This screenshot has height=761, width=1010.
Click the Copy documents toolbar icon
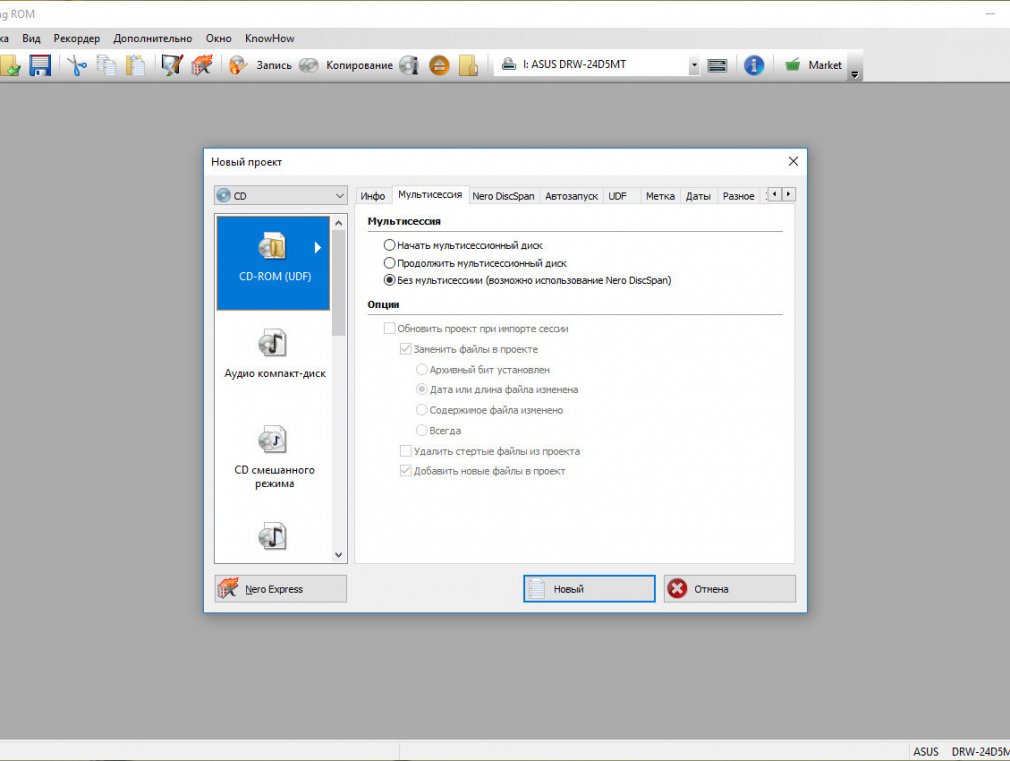(x=106, y=65)
